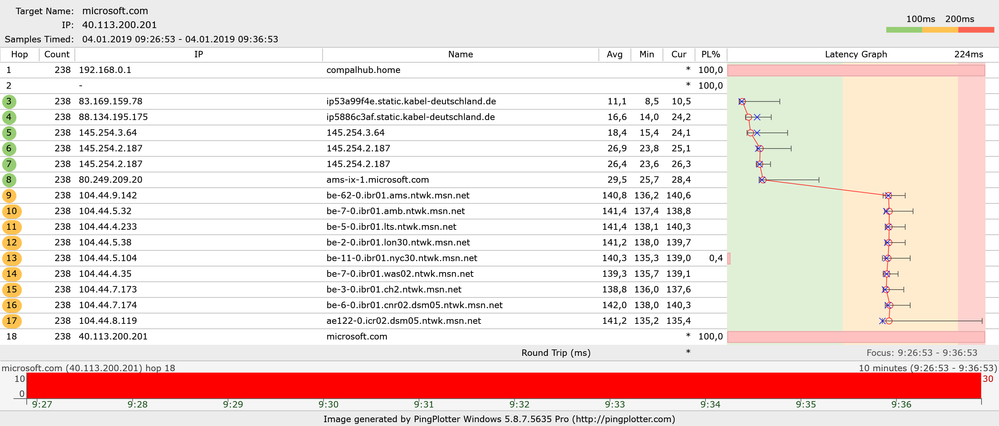Click the Focus 9:26:53 - 9:36:53 text
Viewport: 999px width, 426px height.
pos(921,352)
